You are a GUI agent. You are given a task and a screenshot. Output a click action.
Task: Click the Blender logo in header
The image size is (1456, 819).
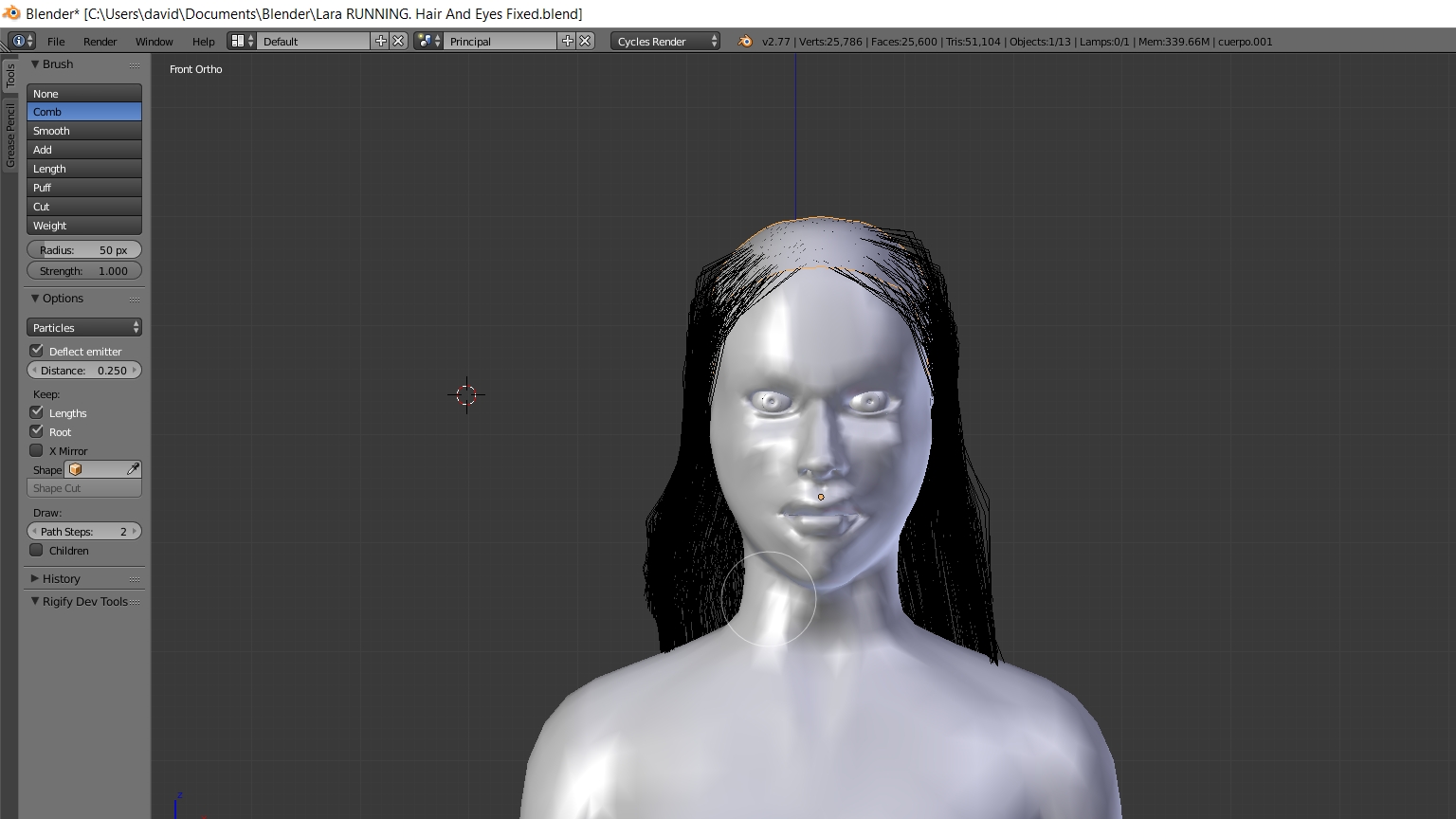click(745, 41)
